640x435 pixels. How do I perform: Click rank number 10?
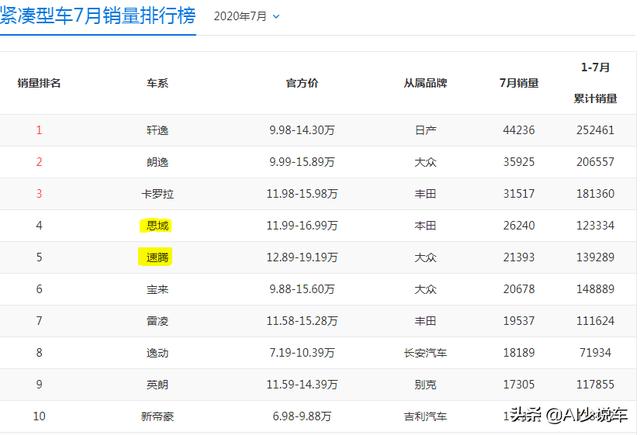point(39,417)
